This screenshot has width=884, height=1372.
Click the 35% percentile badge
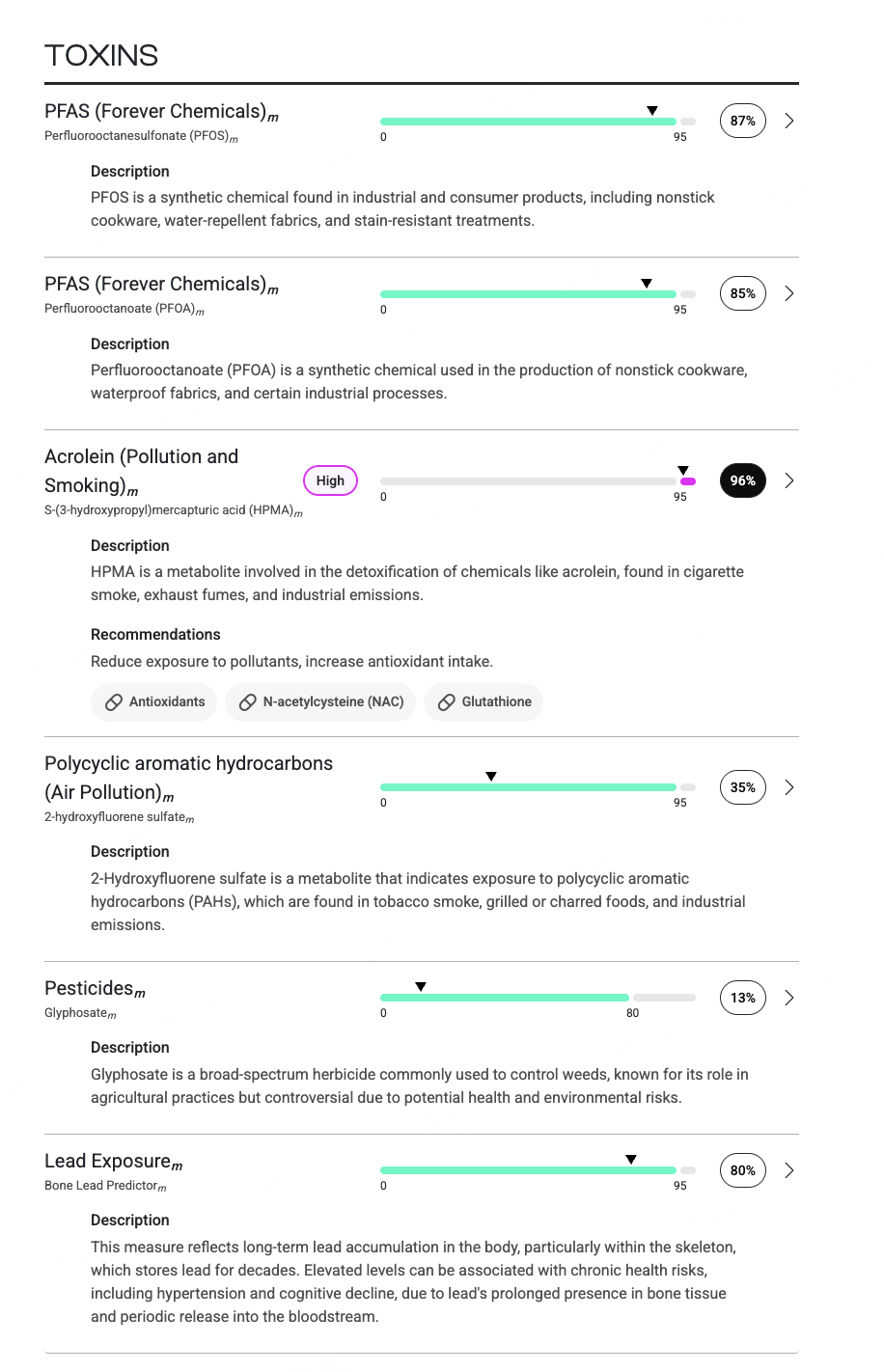(x=743, y=787)
